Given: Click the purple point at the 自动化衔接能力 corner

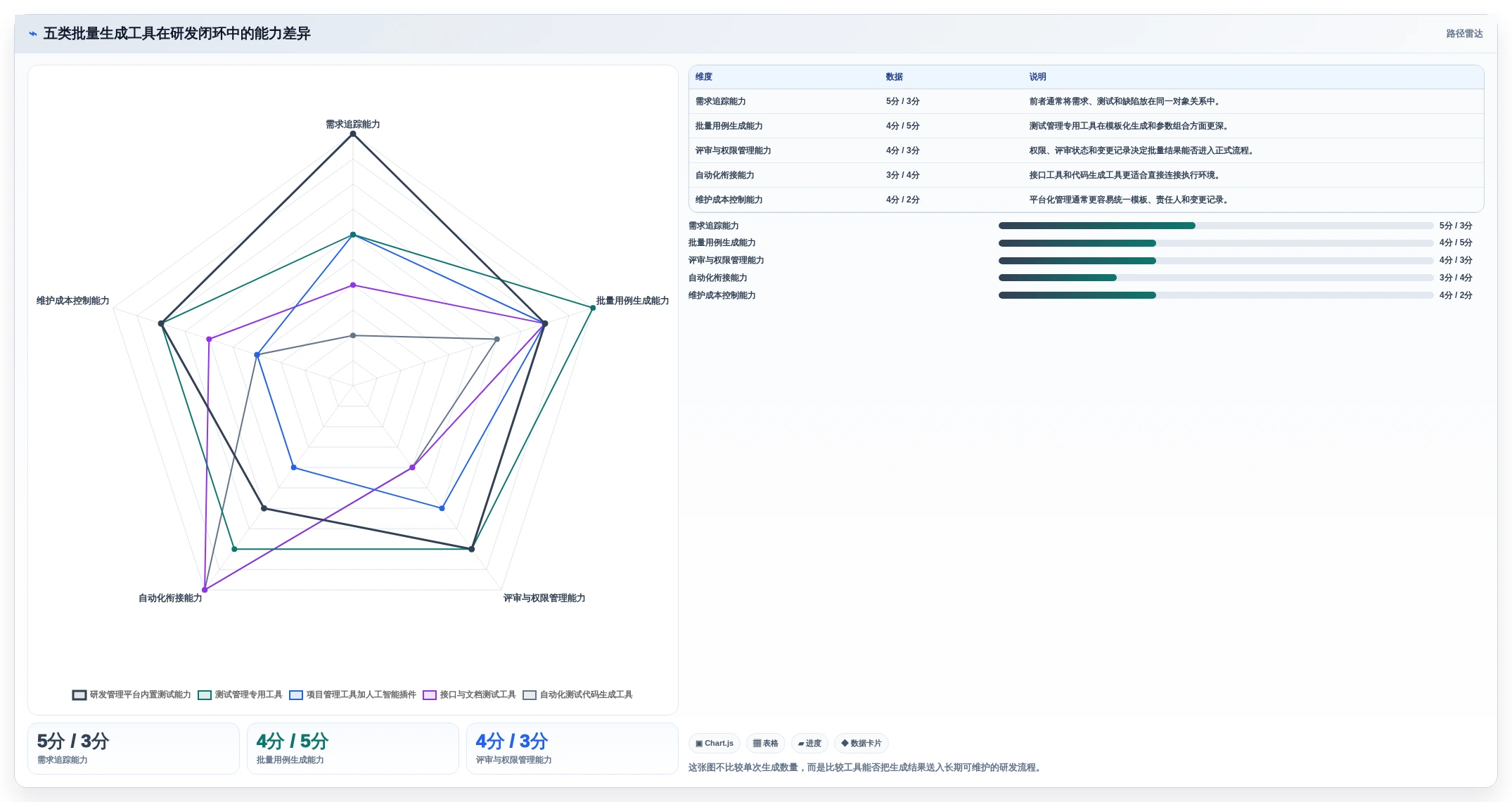Looking at the screenshot, I should 205,590.
